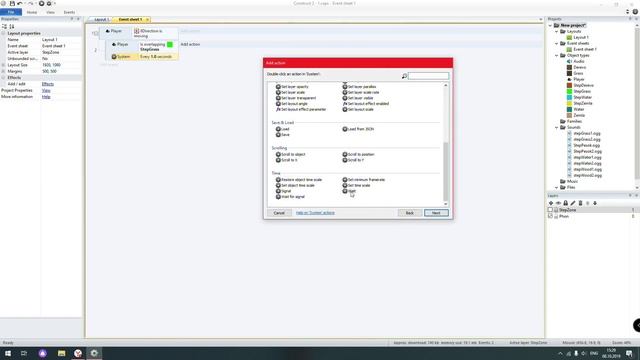The width and height of the screenshot is (640, 360).
Task: Toggle the StepZone layer visibility checkbox
Action: [x=550, y=210]
